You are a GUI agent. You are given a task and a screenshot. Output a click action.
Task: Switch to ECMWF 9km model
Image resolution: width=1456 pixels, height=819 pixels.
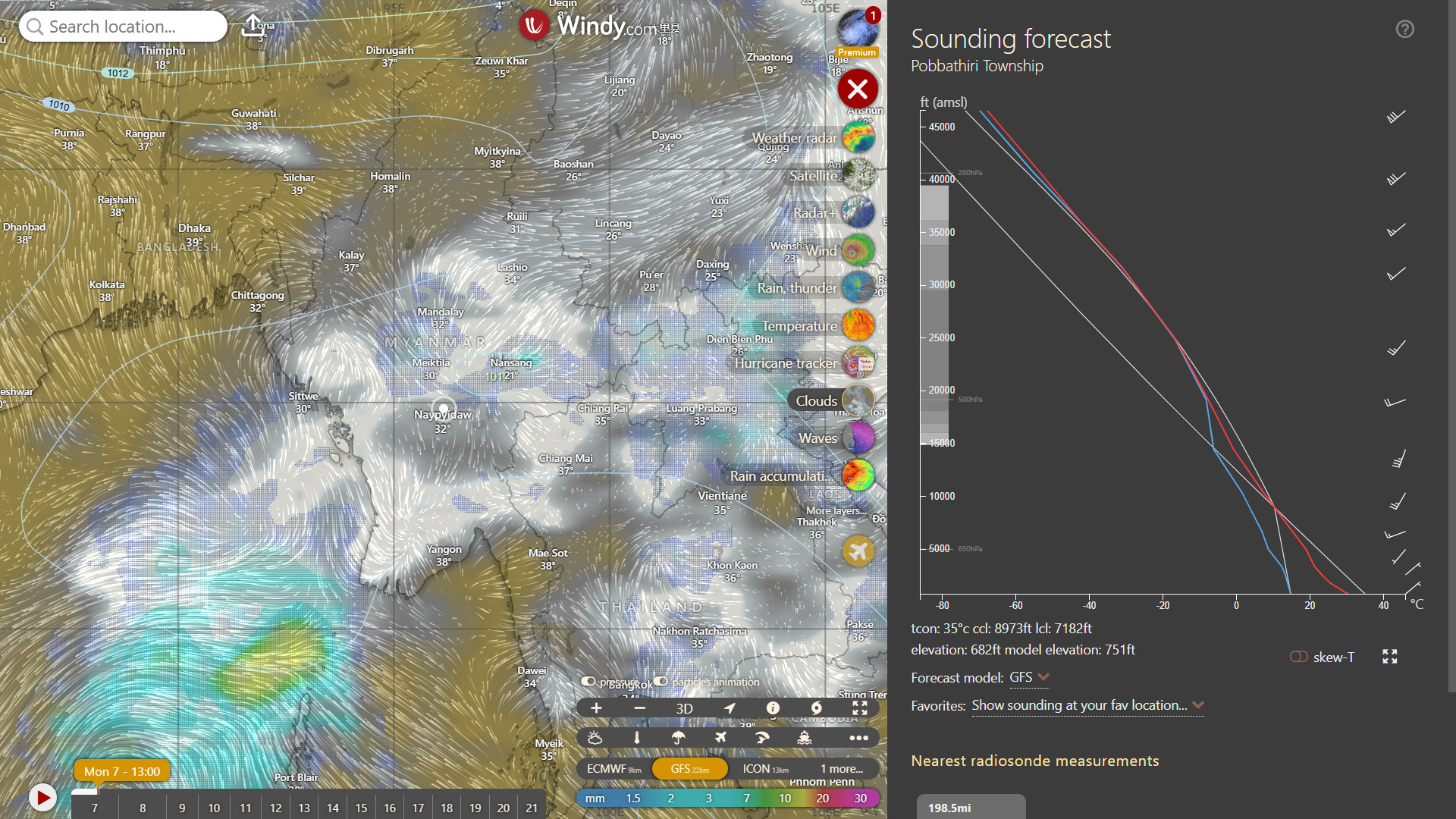click(613, 768)
